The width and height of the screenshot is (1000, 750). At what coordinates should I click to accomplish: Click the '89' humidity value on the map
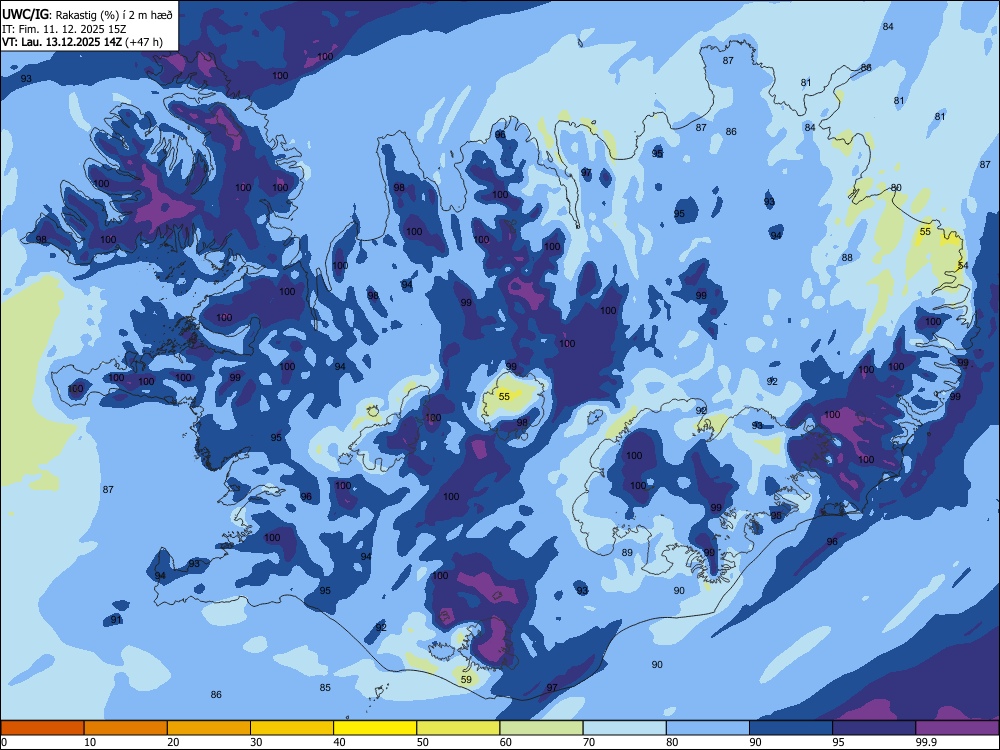pos(627,552)
